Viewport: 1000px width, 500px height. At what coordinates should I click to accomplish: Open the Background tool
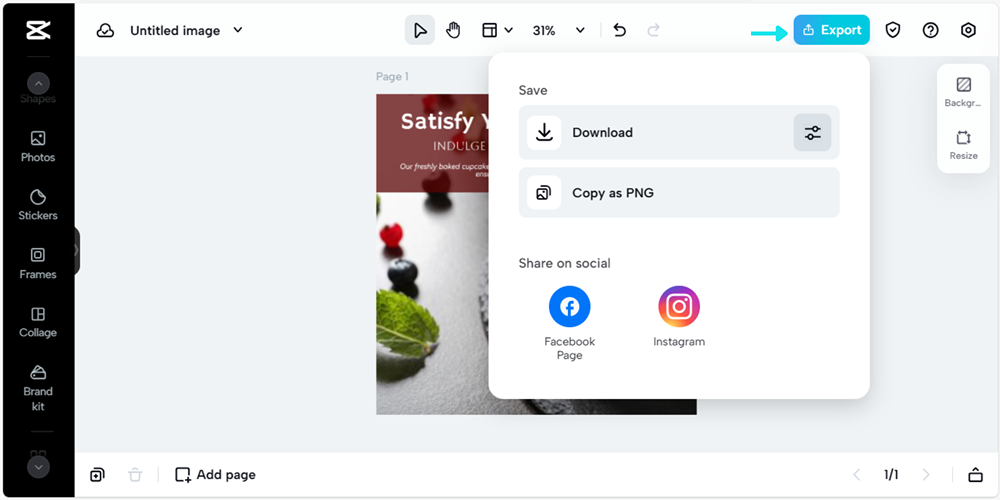(963, 92)
